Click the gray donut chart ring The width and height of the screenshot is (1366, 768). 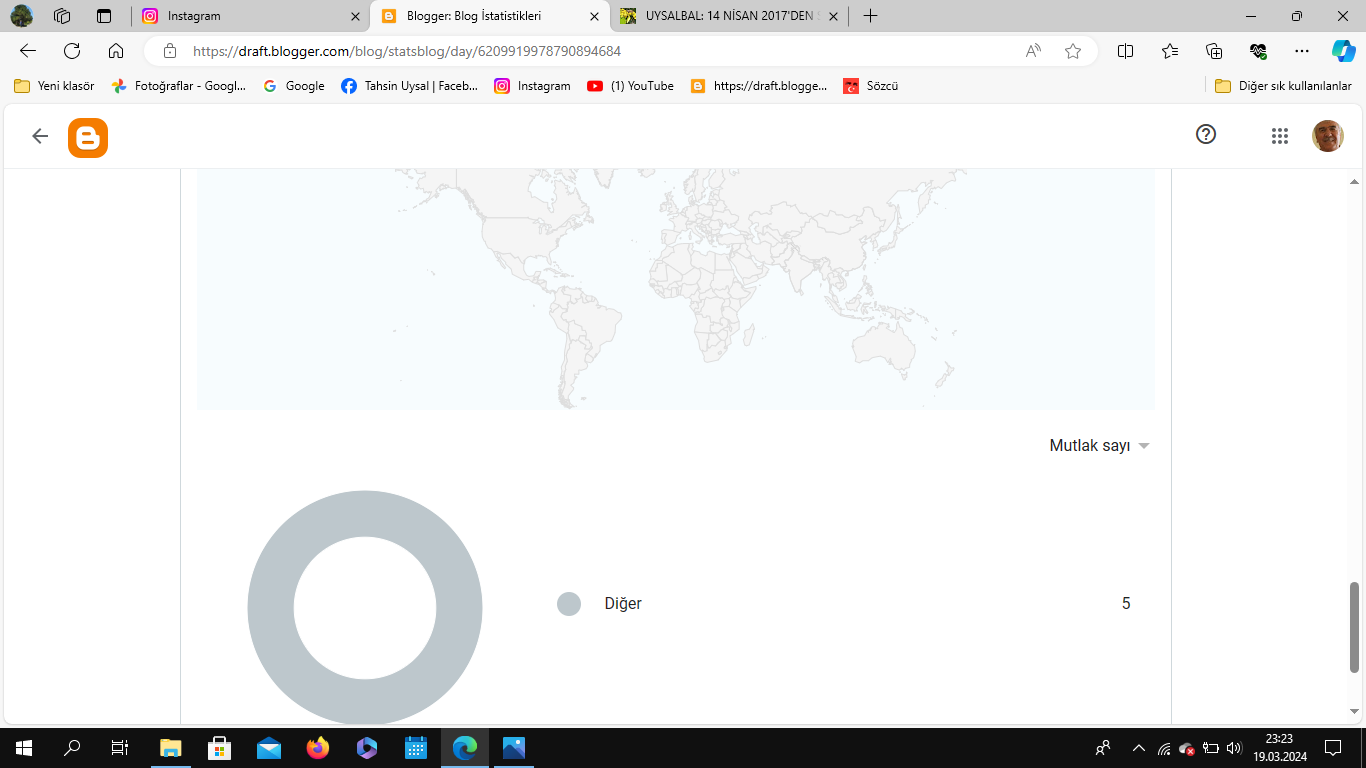(270, 608)
